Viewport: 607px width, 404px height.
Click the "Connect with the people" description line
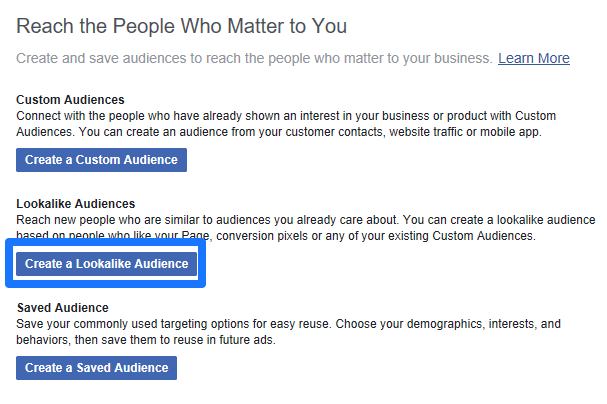[280, 116]
